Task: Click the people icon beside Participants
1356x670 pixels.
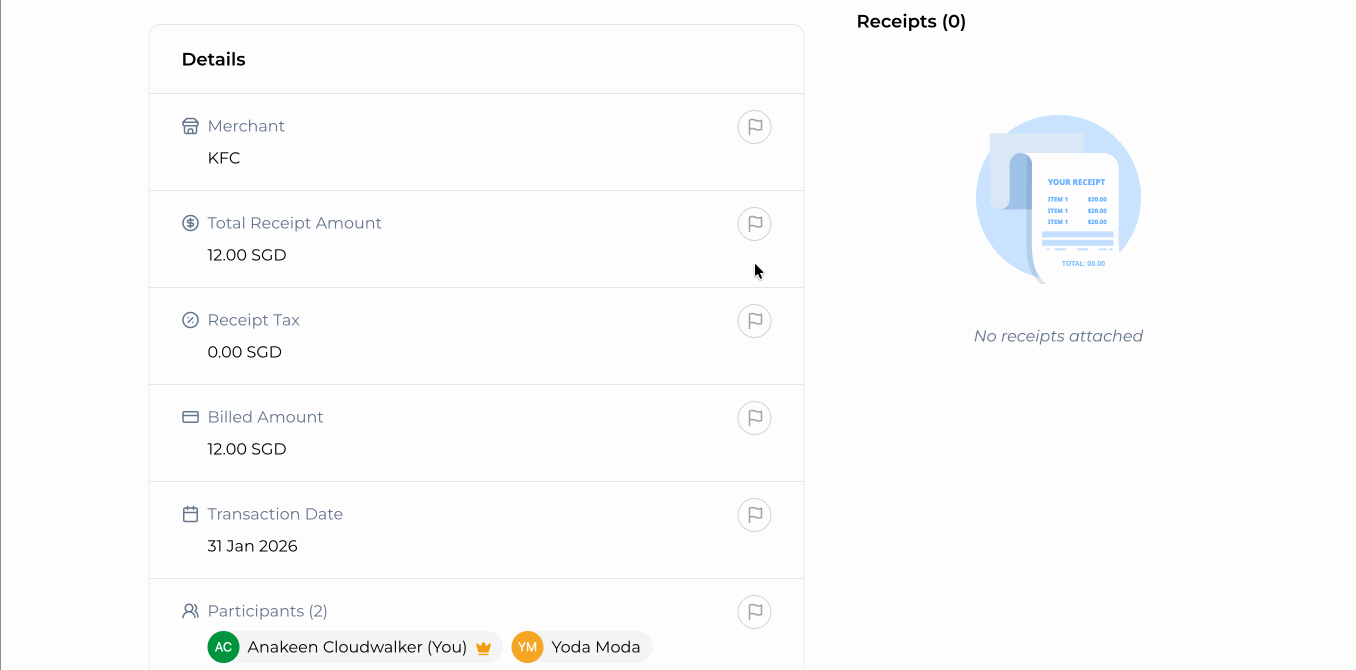Action: (x=190, y=611)
